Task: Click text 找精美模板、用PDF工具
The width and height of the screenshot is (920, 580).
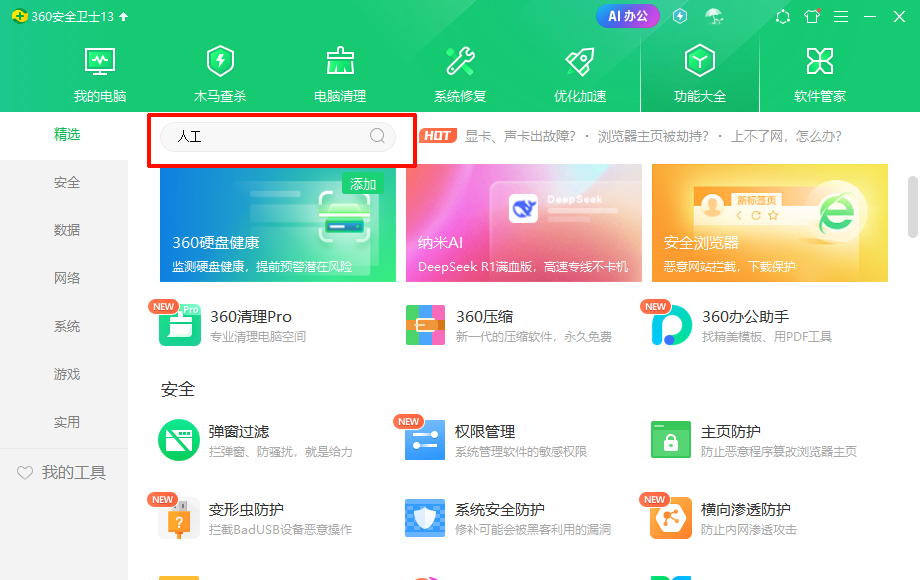Action: pos(767,337)
